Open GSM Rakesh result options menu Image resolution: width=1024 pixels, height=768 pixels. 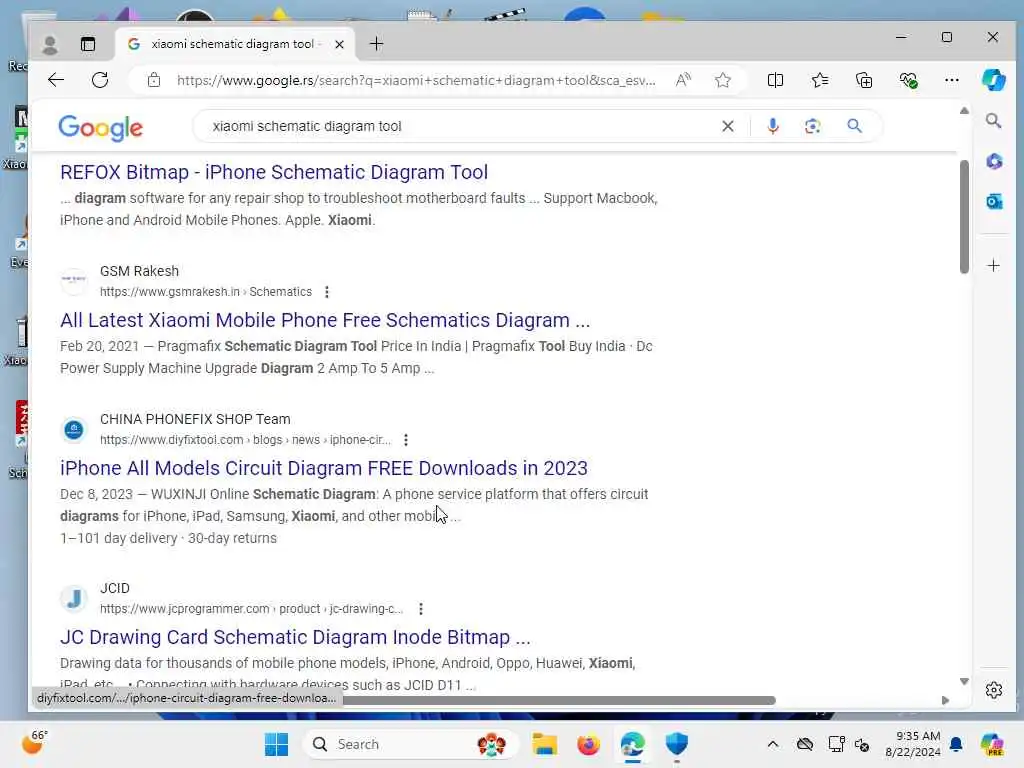point(327,292)
